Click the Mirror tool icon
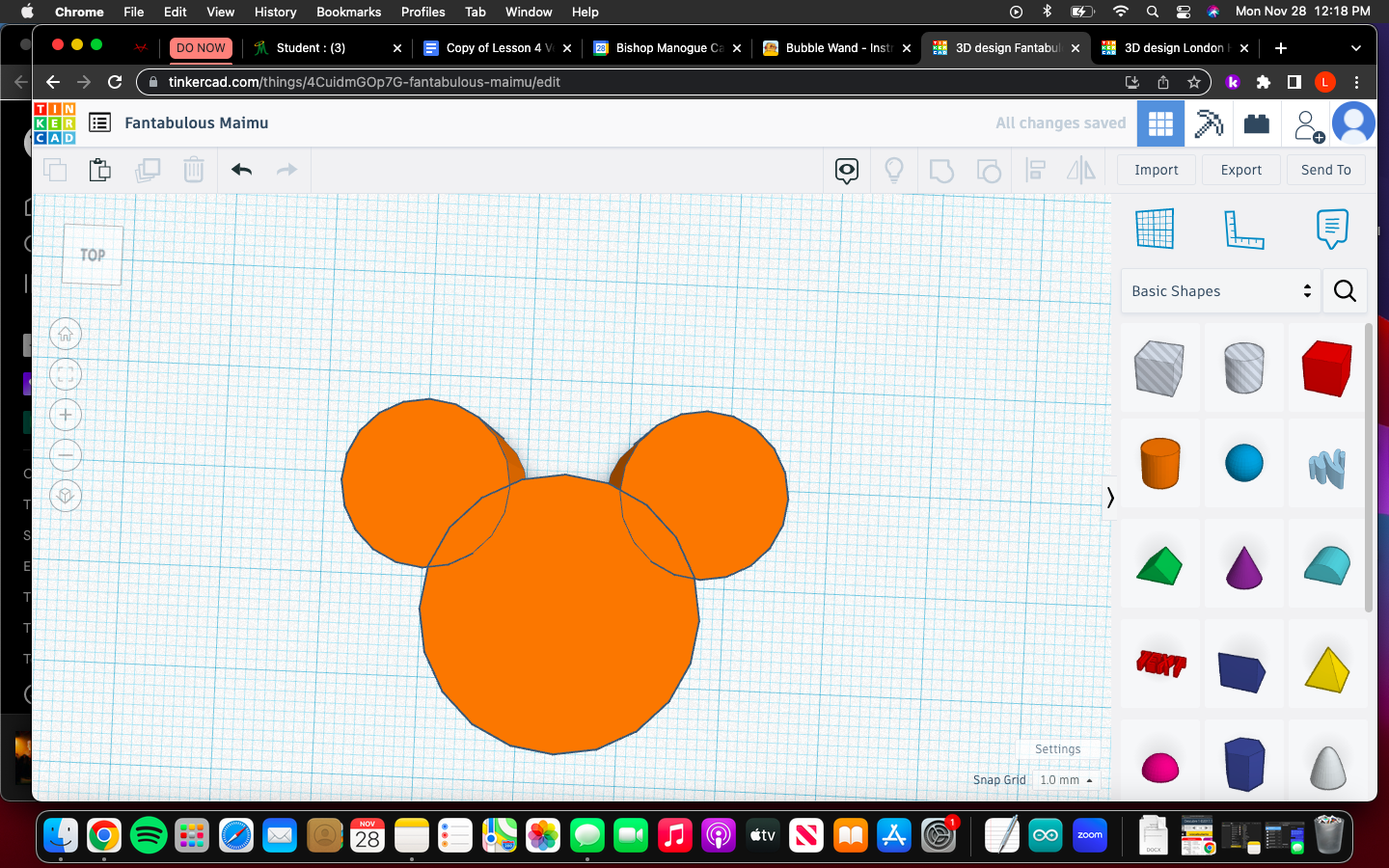This screenshot has width=1389, height=868. 1081,171
